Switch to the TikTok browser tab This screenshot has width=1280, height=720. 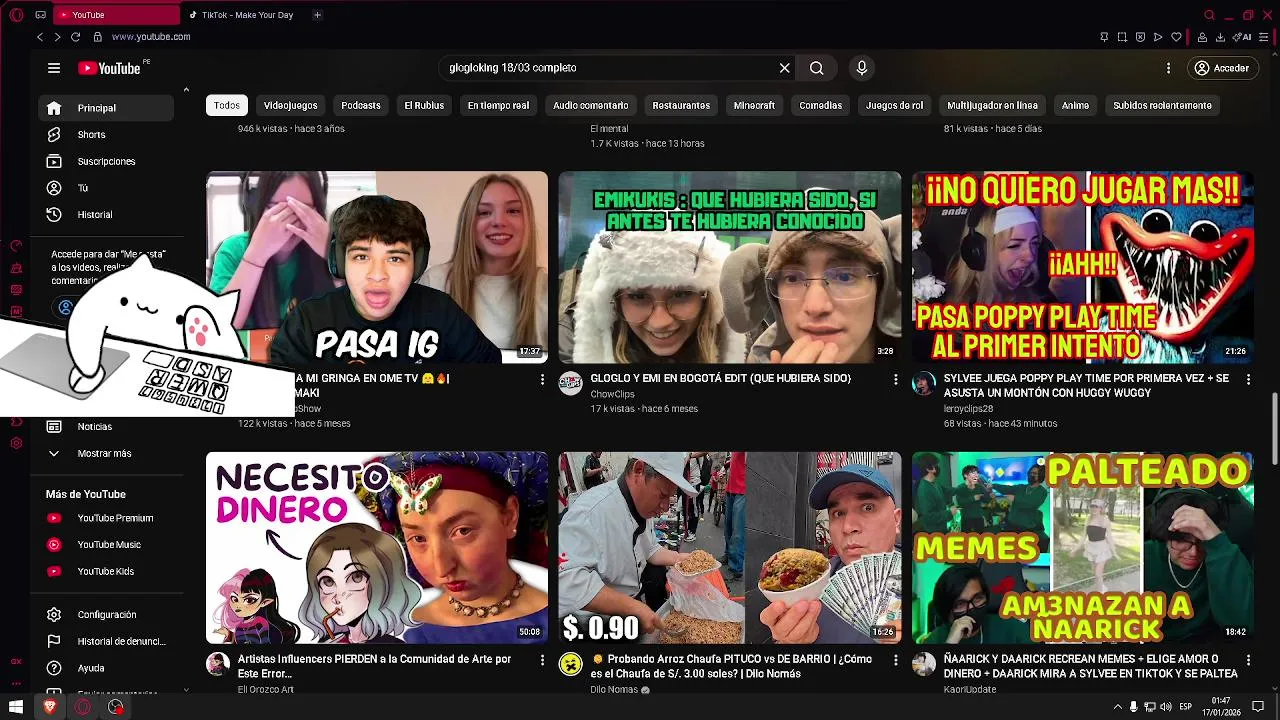click(246, 15)
